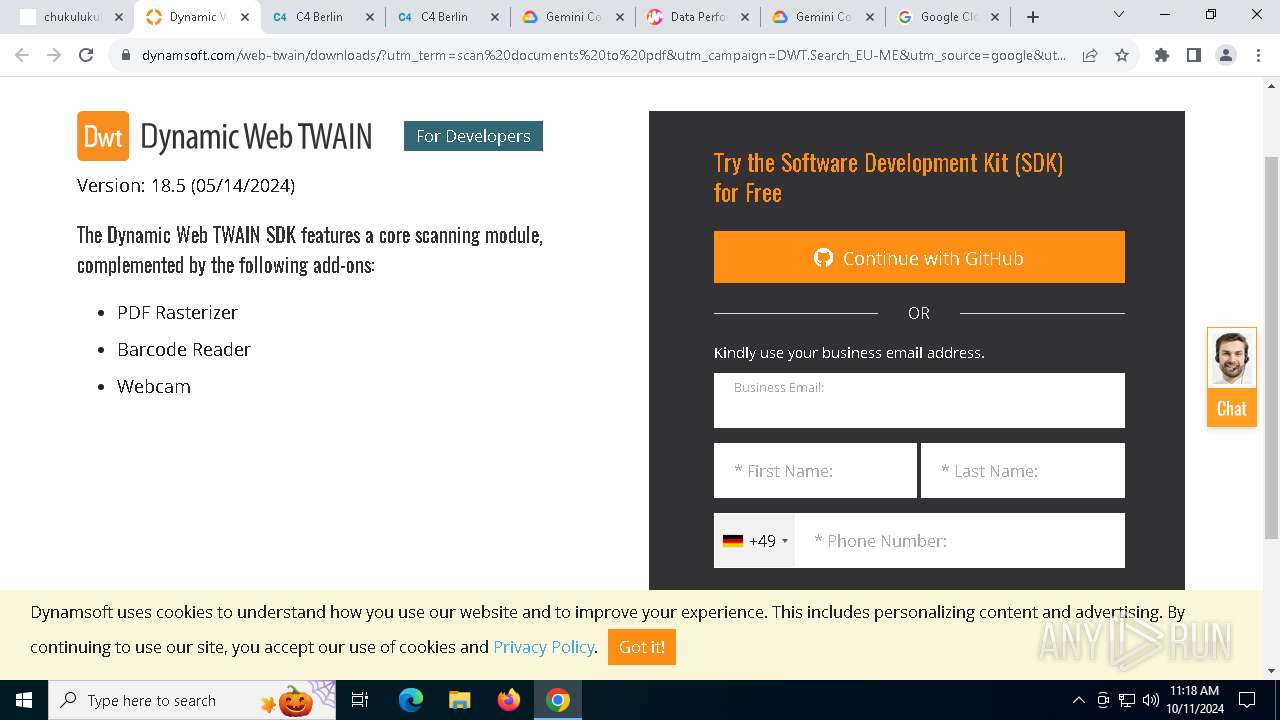Viewport: 1280px width, 720px height.
Task: Click the Version 18.5 text
Action: [186, 185]
